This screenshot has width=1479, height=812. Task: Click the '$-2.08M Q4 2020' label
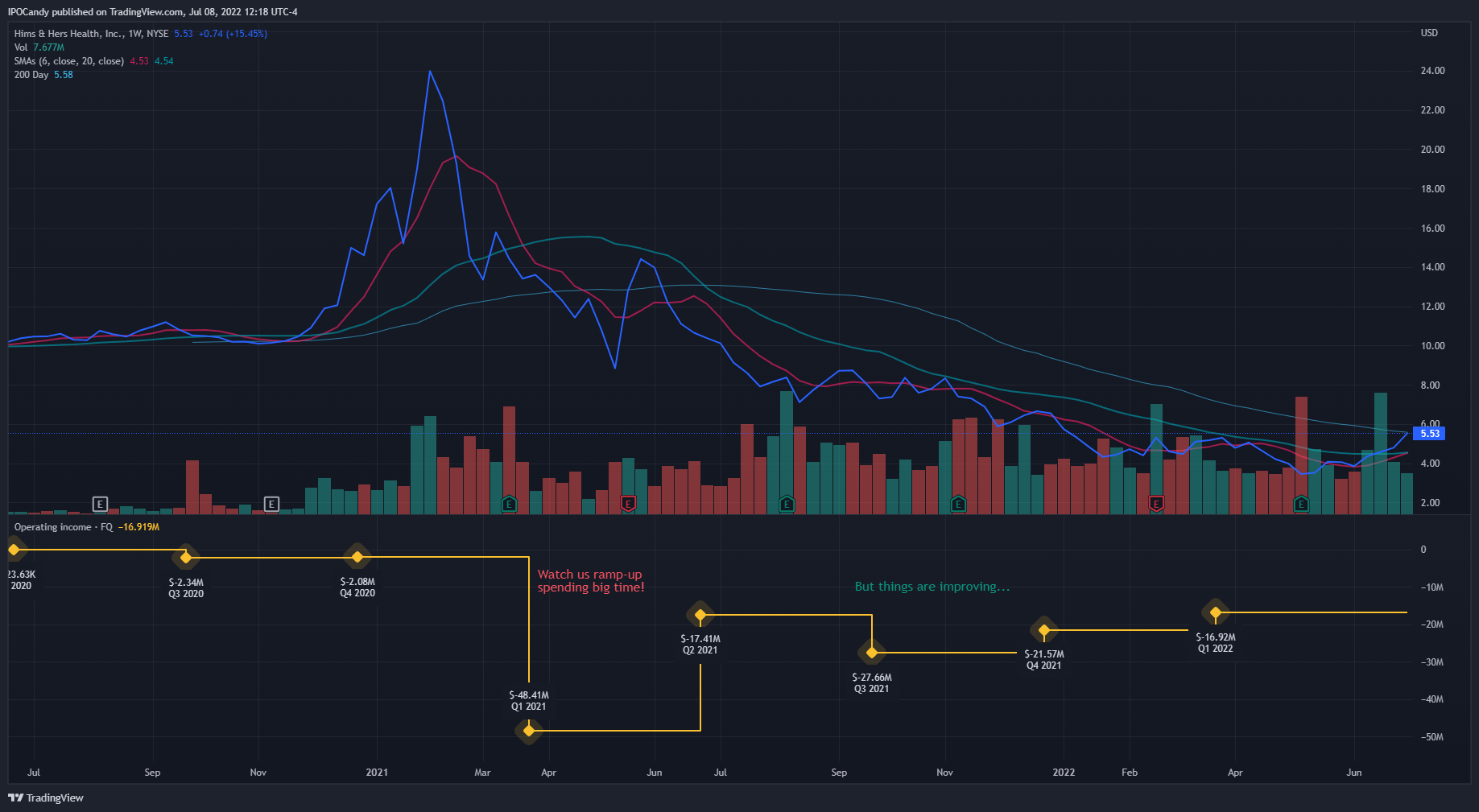(357, 587)
